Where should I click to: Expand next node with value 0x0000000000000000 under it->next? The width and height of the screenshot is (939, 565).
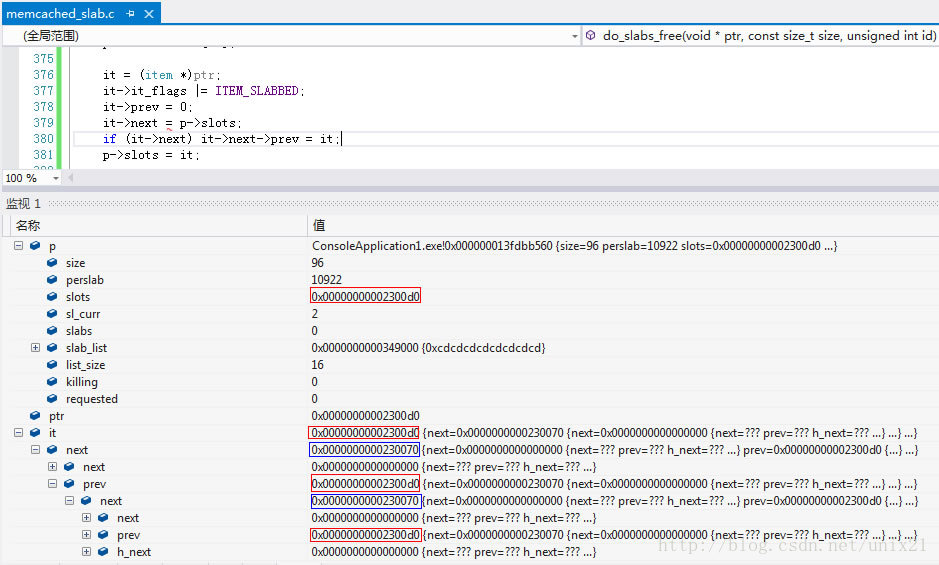click(x=52, y=466)
